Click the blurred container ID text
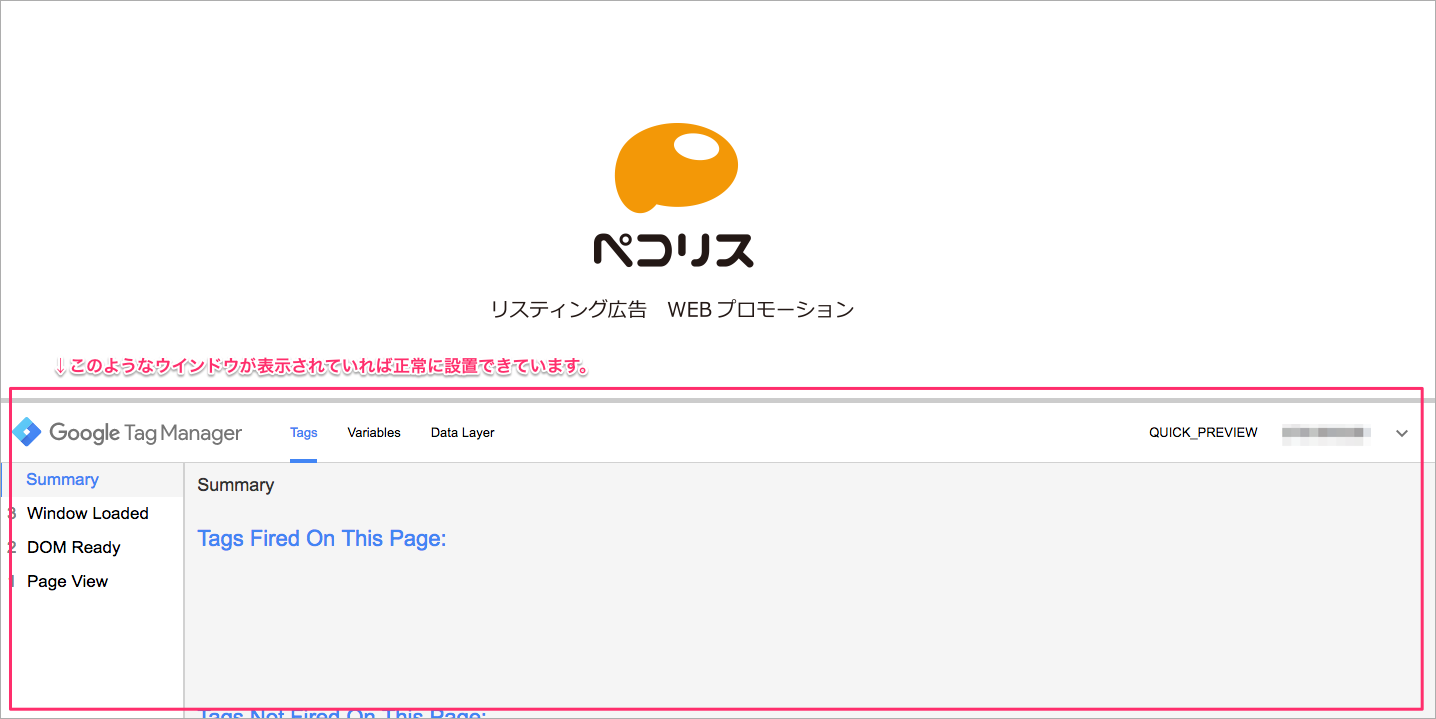The height and width of the screenshot is (719, 1436). [x=1324, y=433]
